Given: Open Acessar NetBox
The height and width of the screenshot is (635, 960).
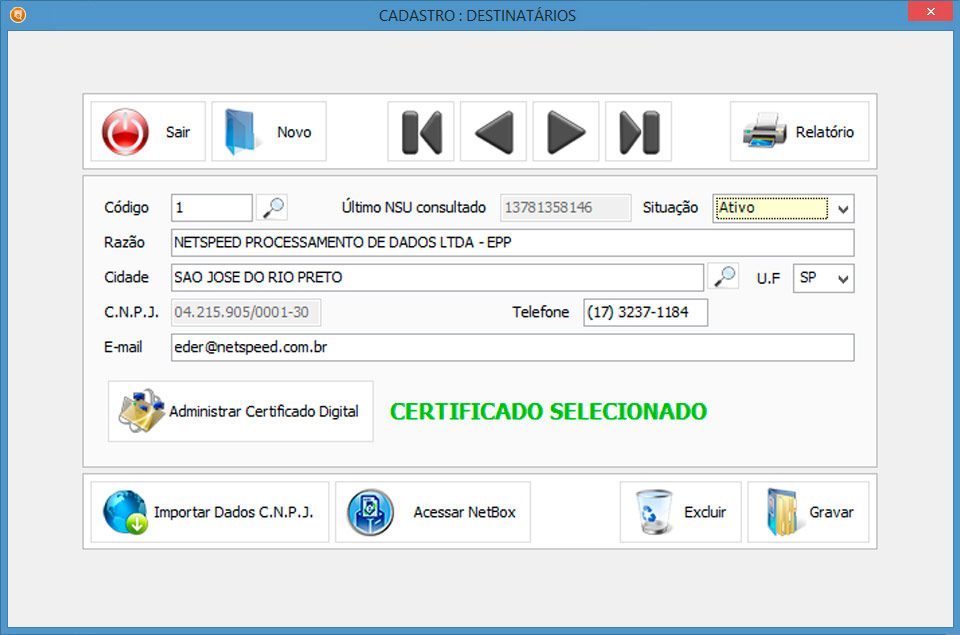Looking at the screenshot, I should (433, 512).
